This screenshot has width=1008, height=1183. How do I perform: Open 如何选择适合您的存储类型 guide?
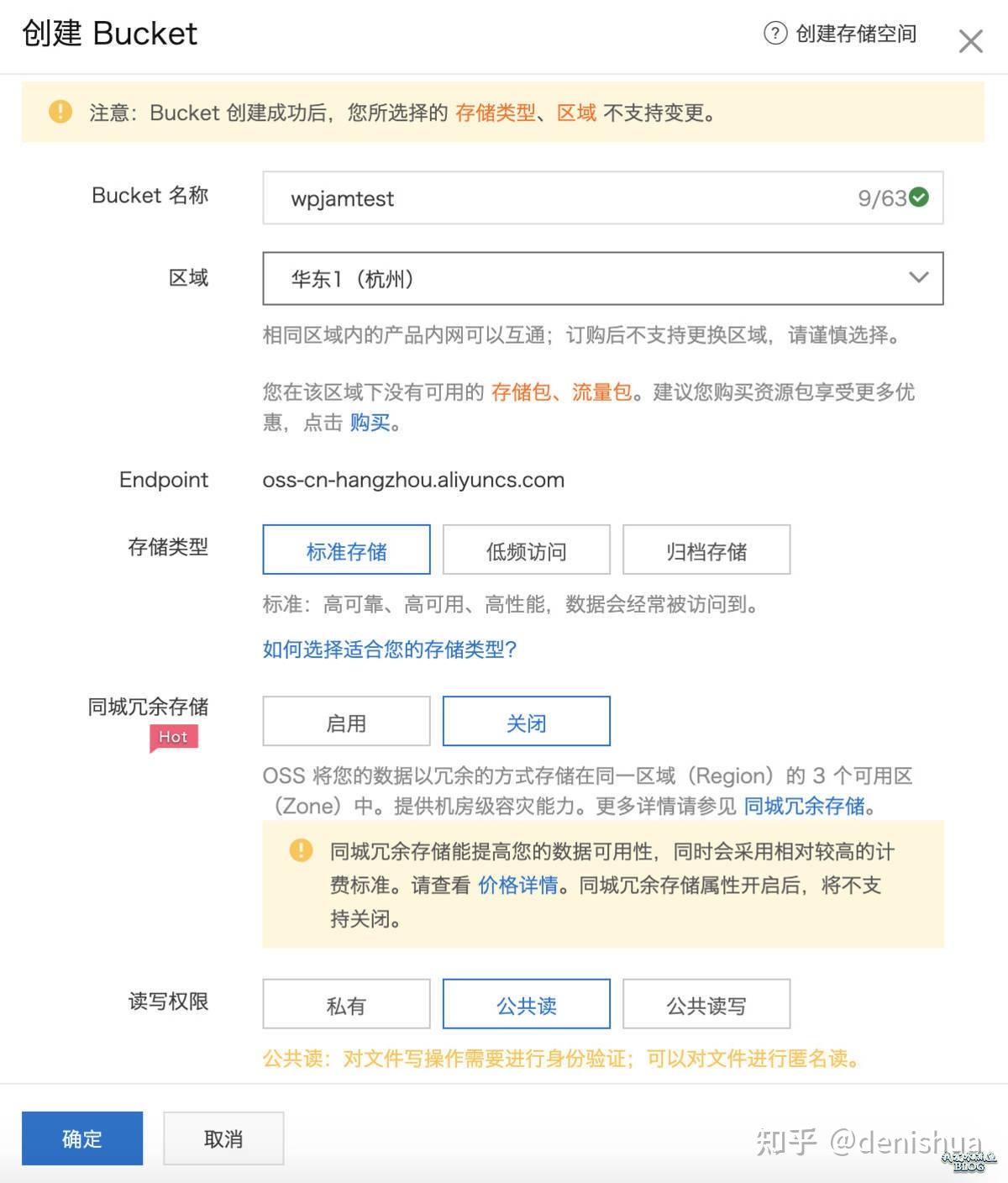tap(389, 649)
